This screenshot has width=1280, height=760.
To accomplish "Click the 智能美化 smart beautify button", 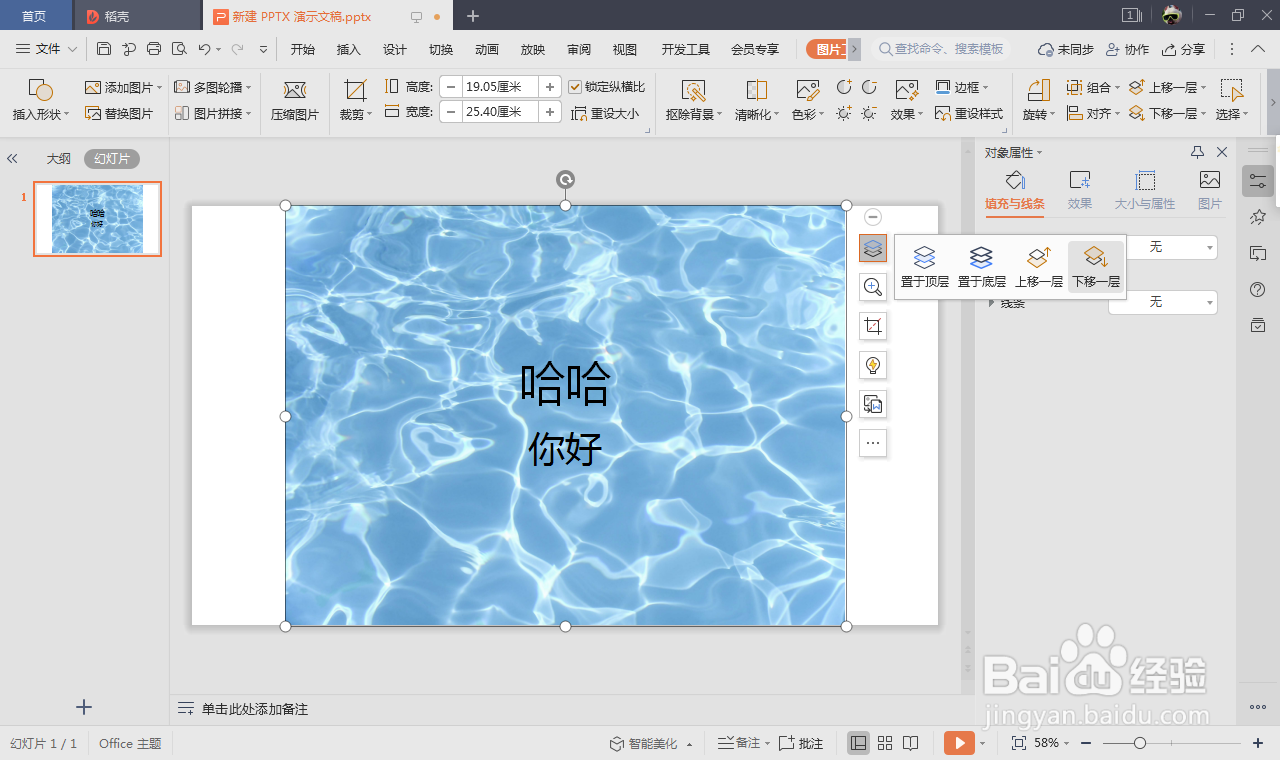I will [x=652, y=743].
